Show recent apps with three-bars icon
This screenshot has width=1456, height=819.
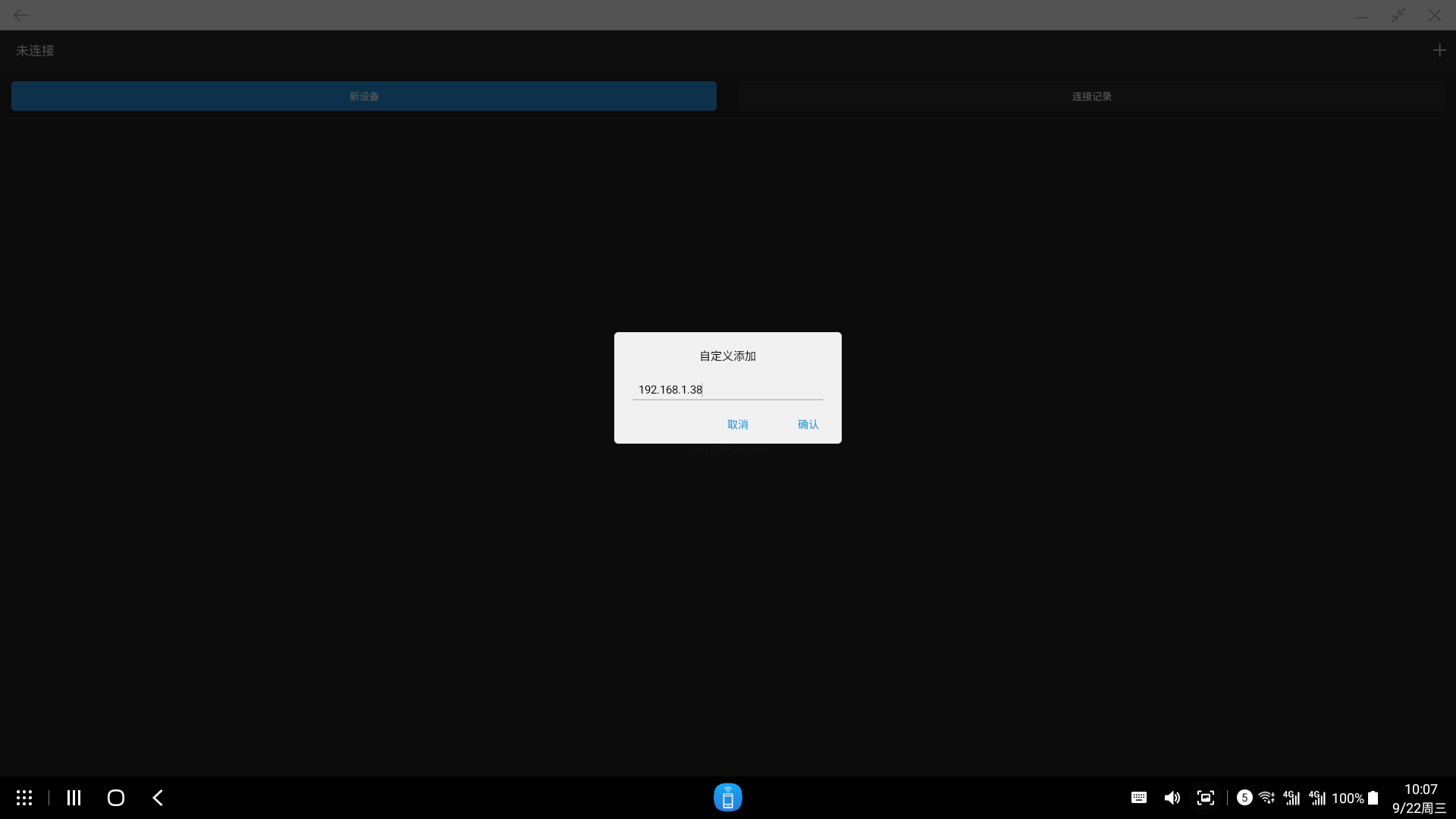click(x=74, y=798)
